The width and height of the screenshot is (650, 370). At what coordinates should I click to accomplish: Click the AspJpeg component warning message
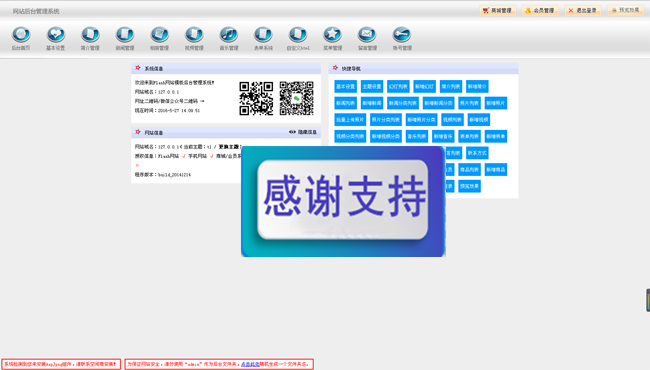click(x=61, y=364)
